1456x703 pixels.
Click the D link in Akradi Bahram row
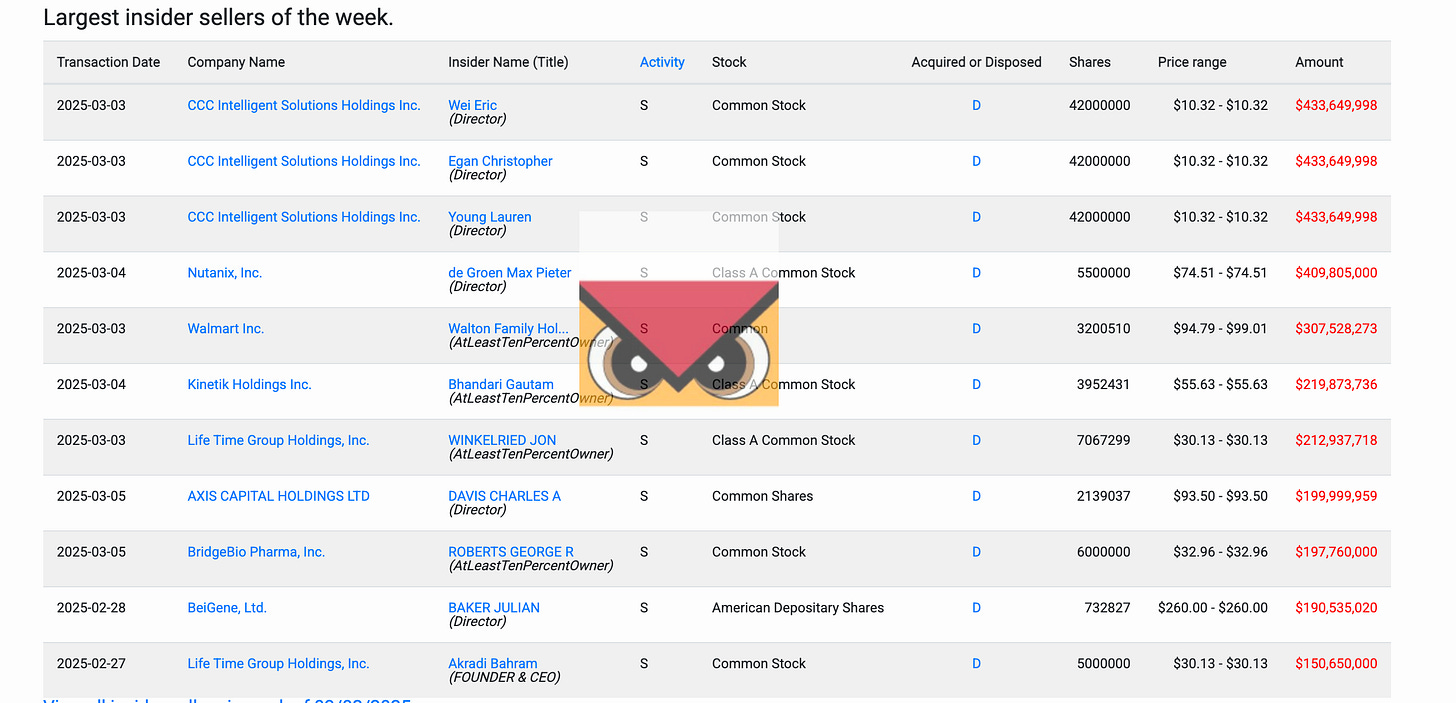click(977, 664)
